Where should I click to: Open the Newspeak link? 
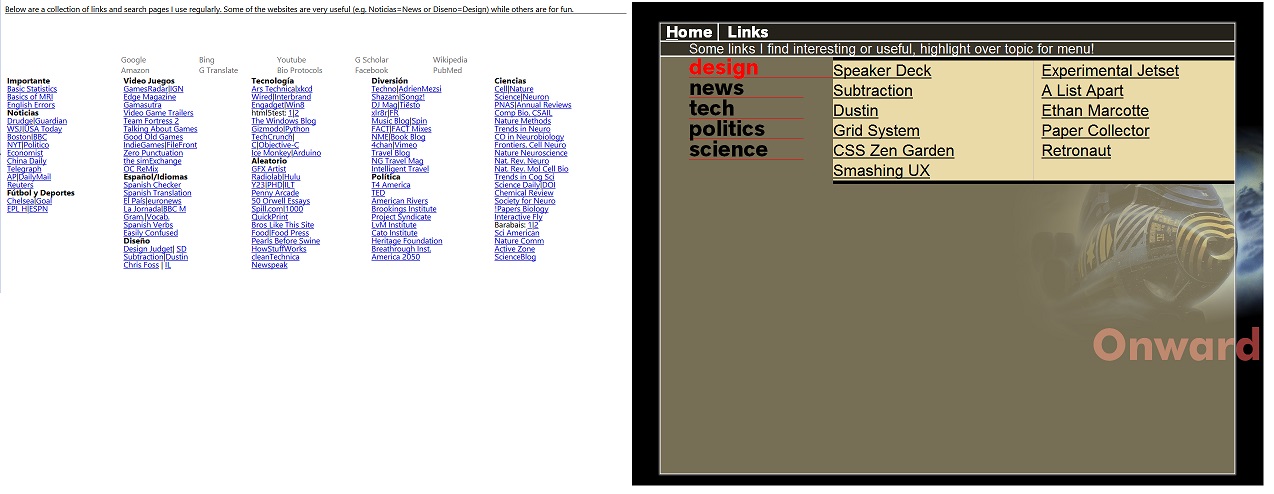[269, 265]
